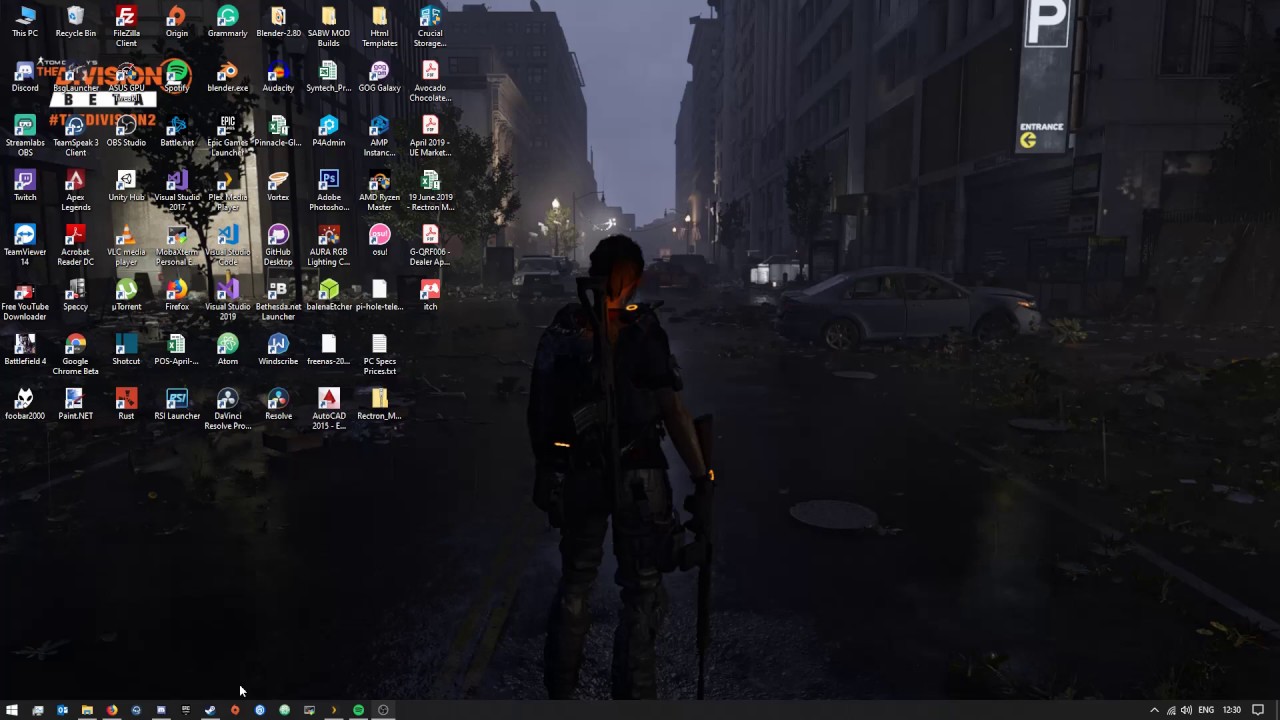
Task: Launch Bethesda.net Launcher icon
Action: point(278,300)
